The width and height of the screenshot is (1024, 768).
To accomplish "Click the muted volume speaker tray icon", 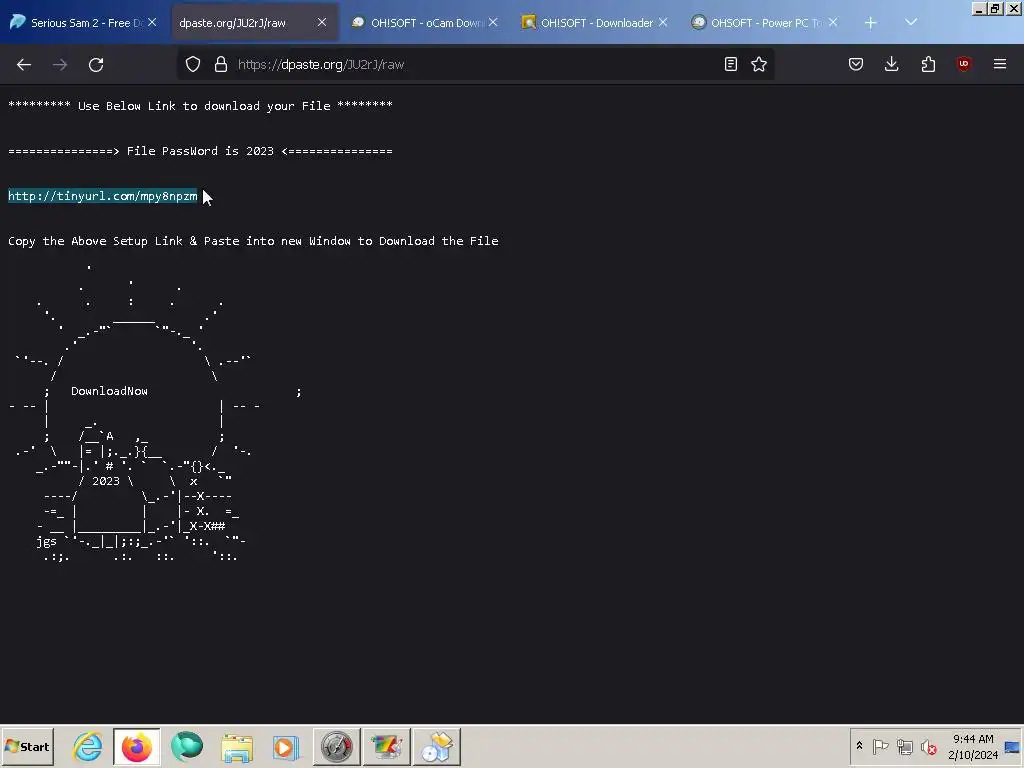I will tap(928, 746).
